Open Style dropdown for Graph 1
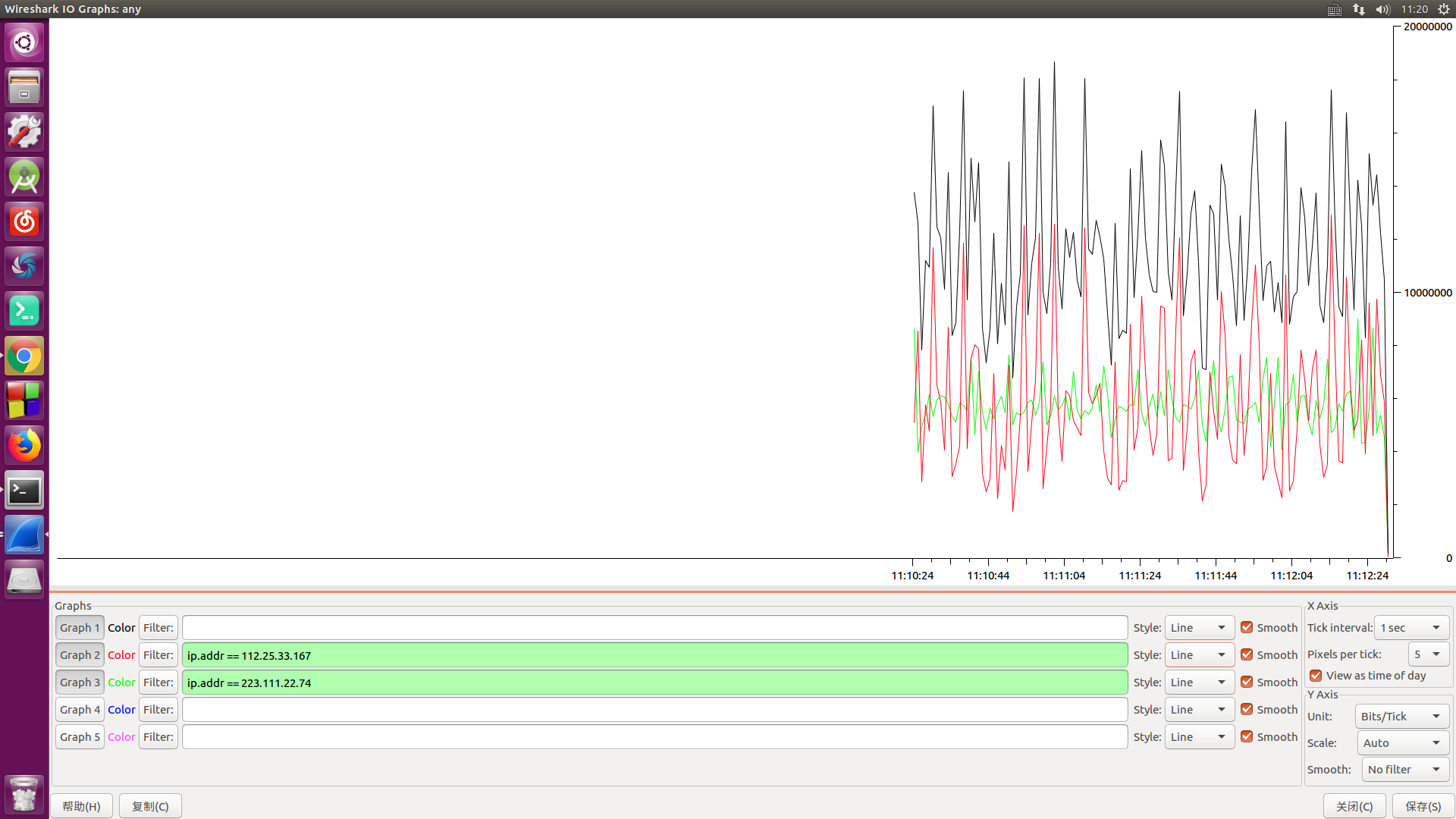 coord(1200,628)
